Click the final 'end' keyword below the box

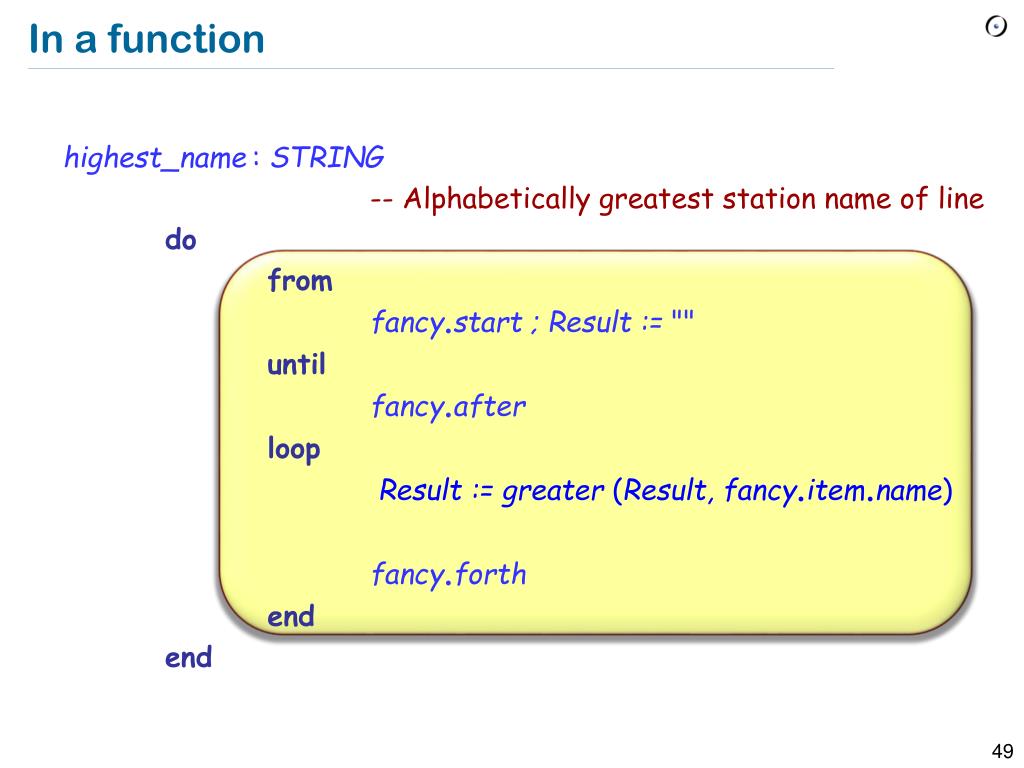(x=189, y=658)
